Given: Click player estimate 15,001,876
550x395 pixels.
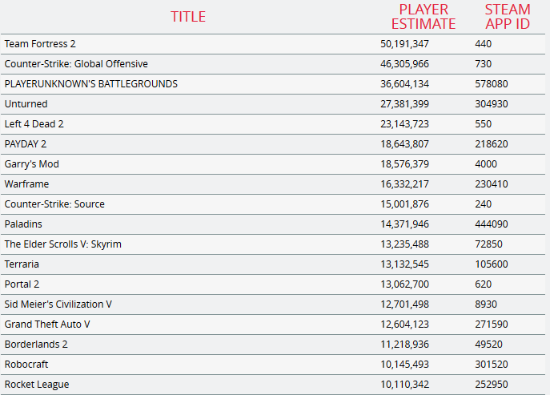Looking at the screenshot, I should tap(404, 204).
